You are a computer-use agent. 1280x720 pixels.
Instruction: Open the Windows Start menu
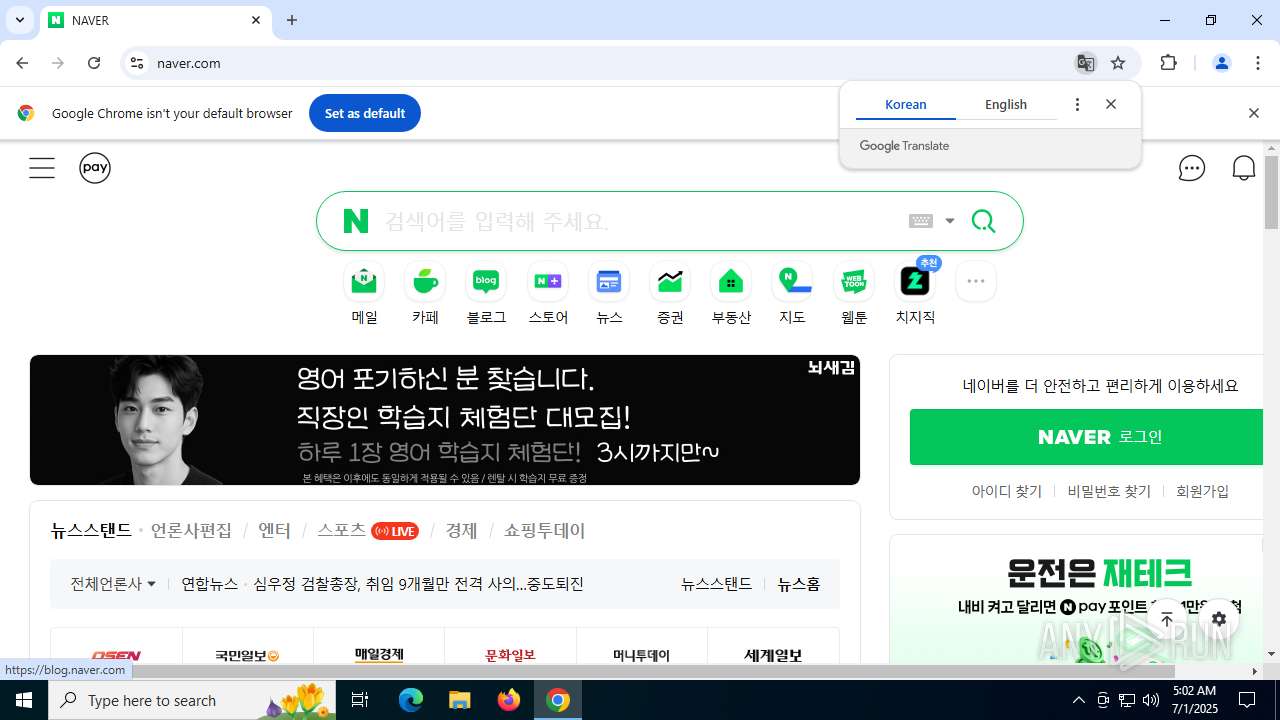click(x=24, y=700)
